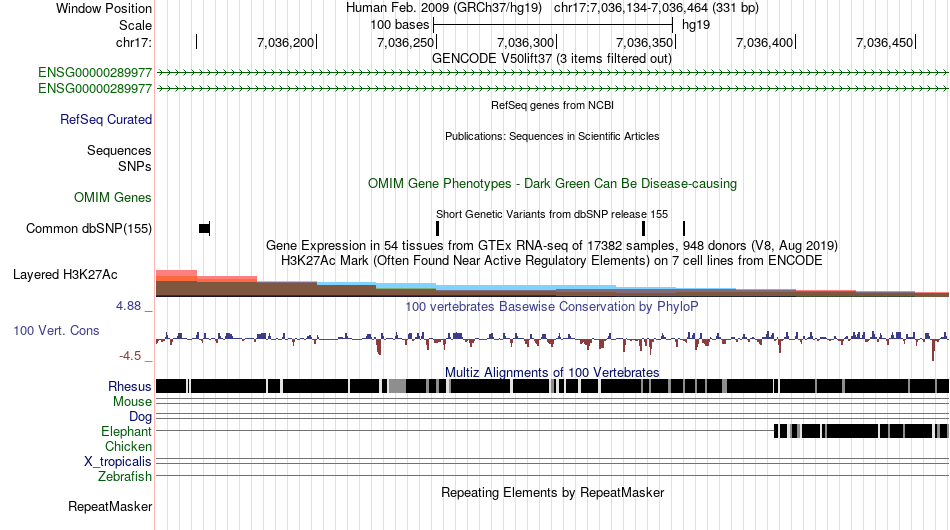Viewport: 950px width, 530px height.
Task: Click Publications: Sequences in Scientific Articles title
Action: [x=552, y=136]
